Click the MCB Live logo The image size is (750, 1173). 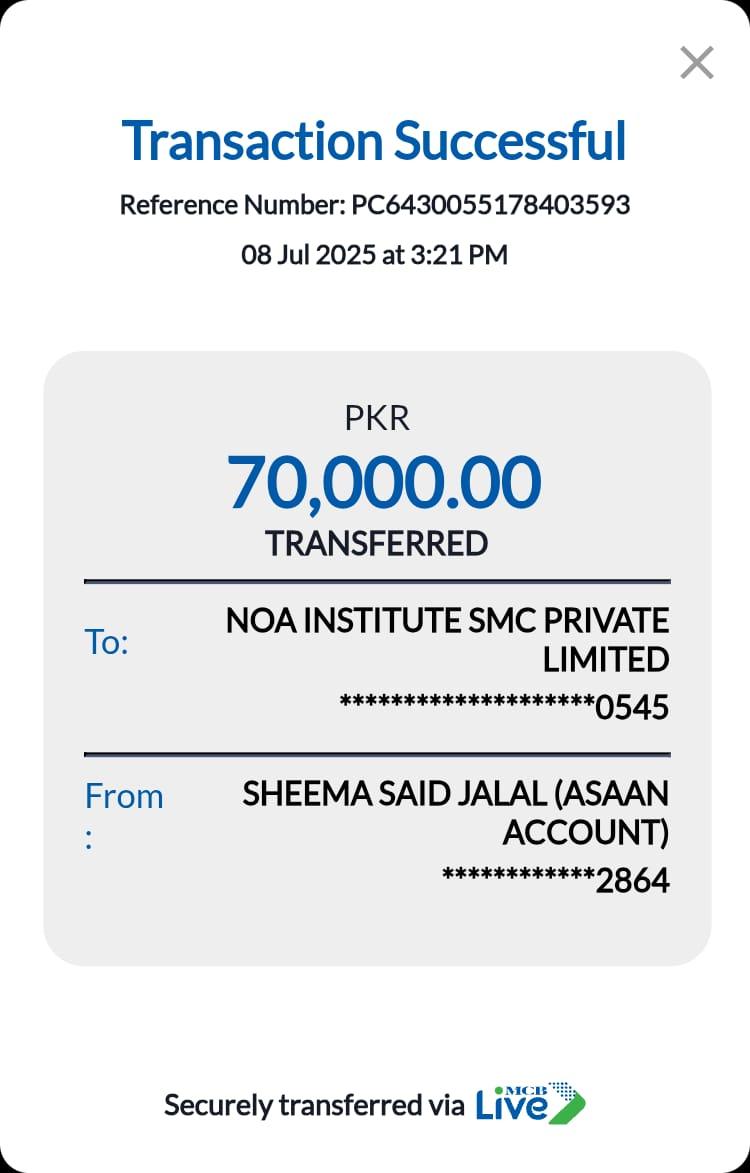[530, 1102]
